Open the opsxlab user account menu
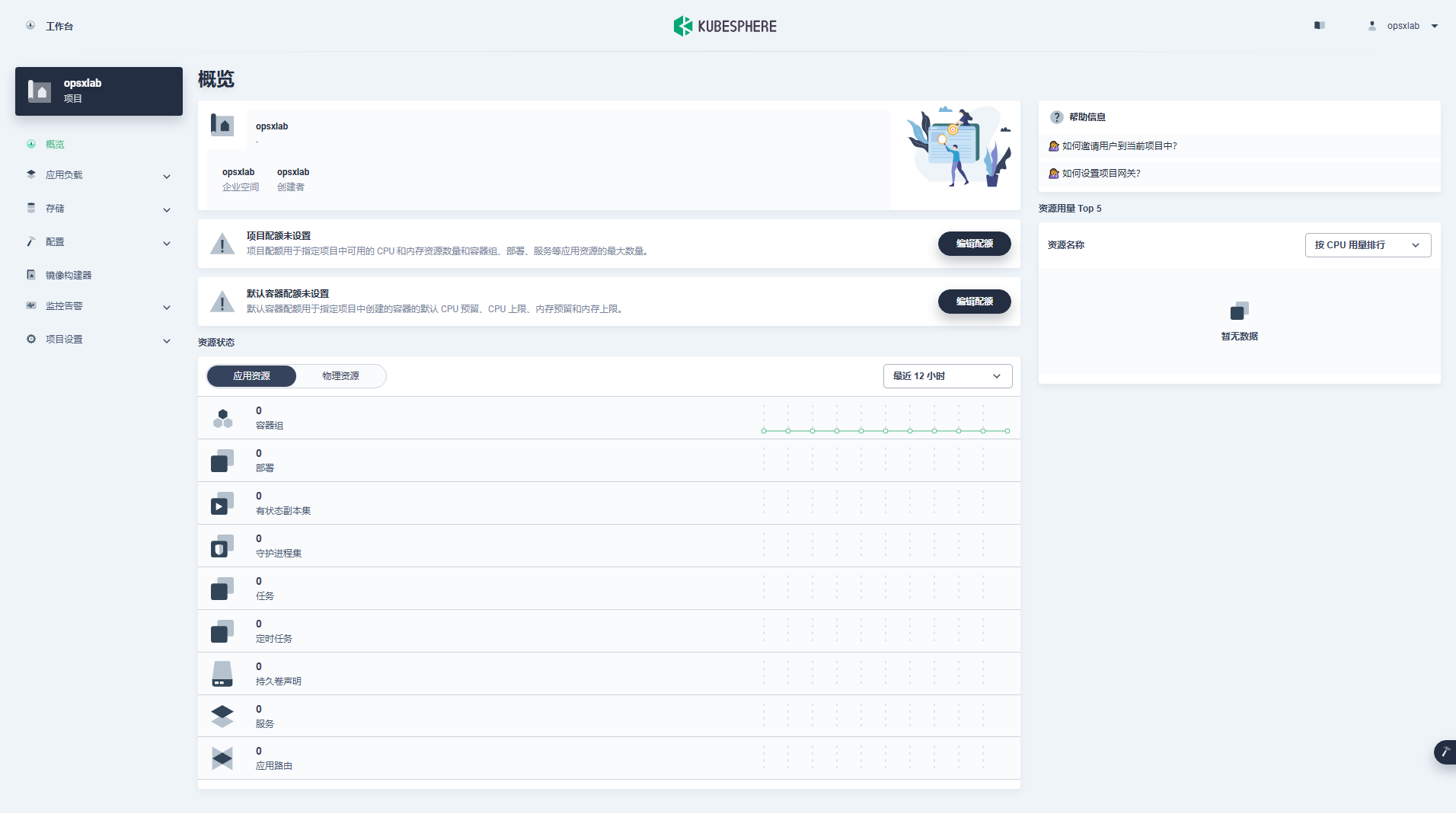Image resolution: width=1456 pixels, height=814 pixels. [x=1403, y=26]
